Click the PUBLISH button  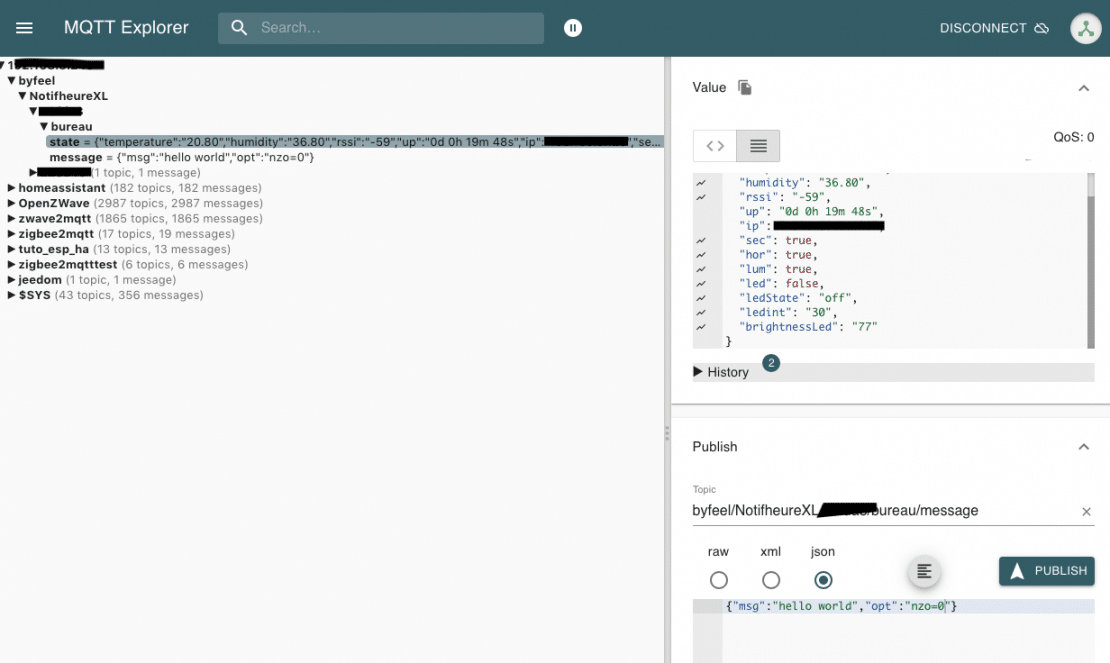pyautogui.click(x=1046, y=571)
